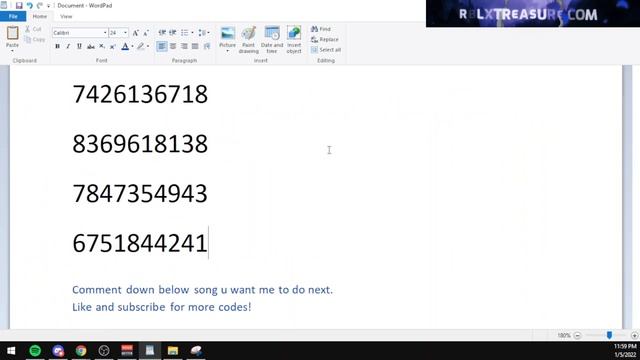Center align the text
The width and height of the screenshot is (640, 360).
click(x=173, y=47)
